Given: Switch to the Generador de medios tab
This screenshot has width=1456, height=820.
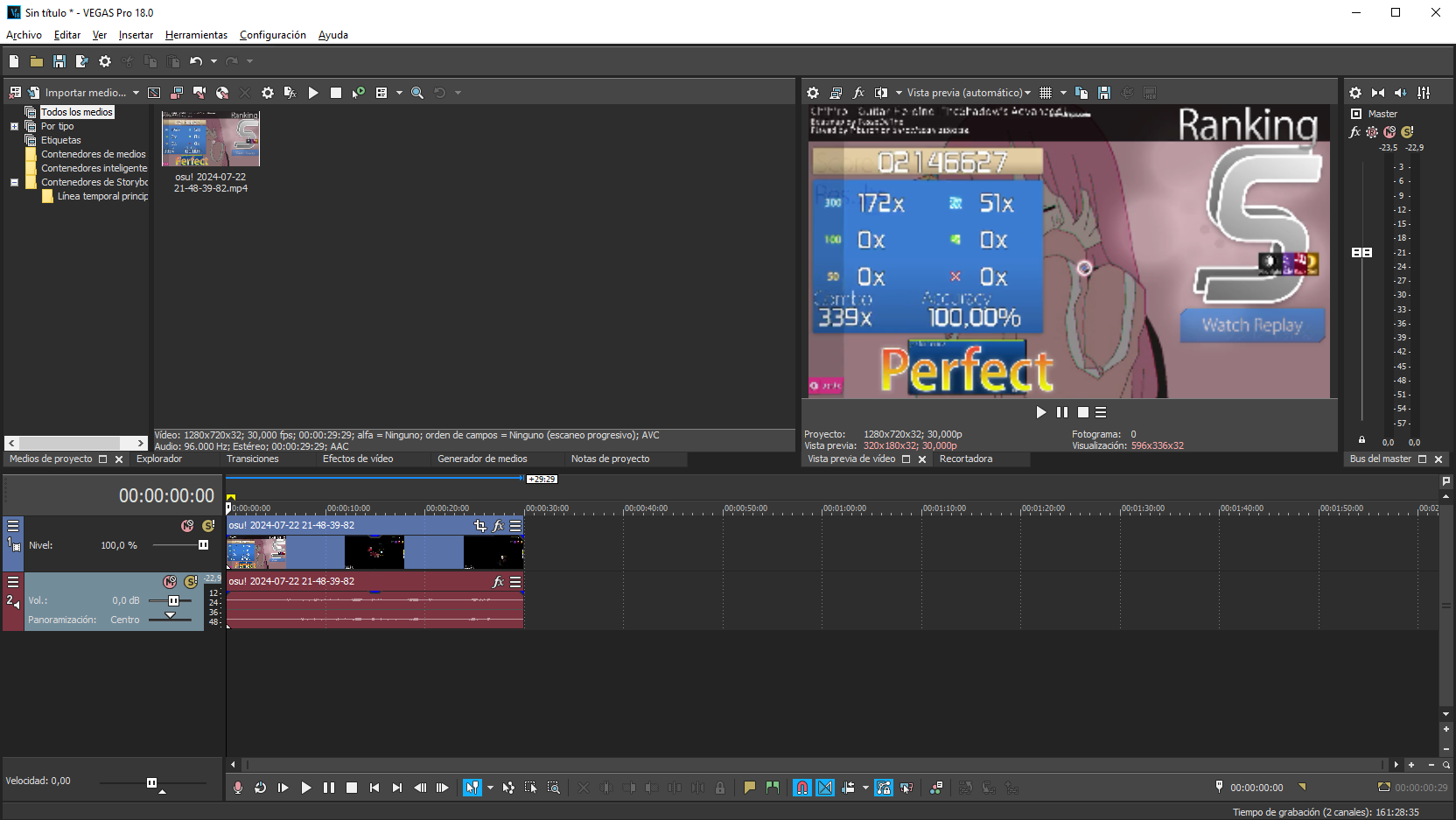Looking at the screenshot, I should pyautogui.click(x=482, y=459).
